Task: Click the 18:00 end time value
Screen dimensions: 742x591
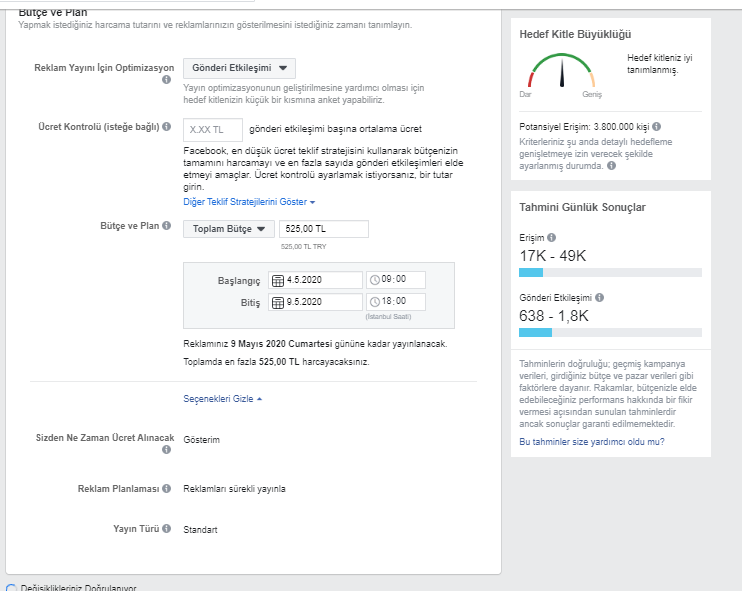Action: pyautogui.click(x=394, y=301)
